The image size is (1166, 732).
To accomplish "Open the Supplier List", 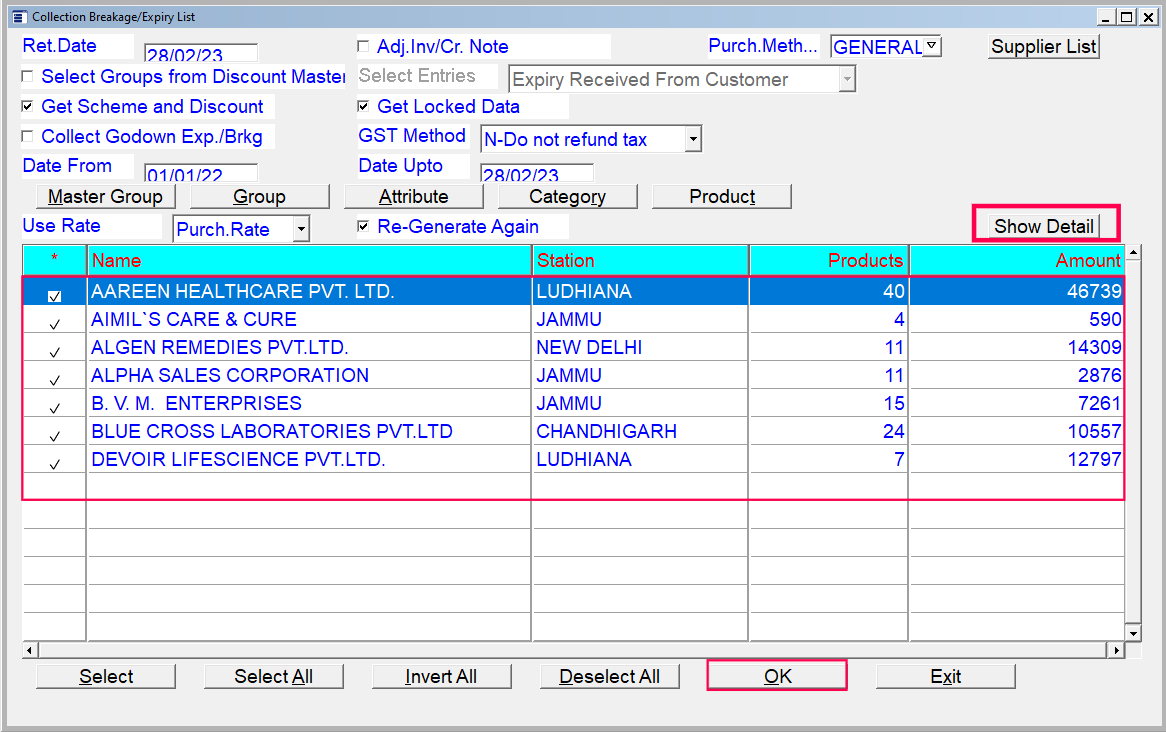I will click(1044, 47).
